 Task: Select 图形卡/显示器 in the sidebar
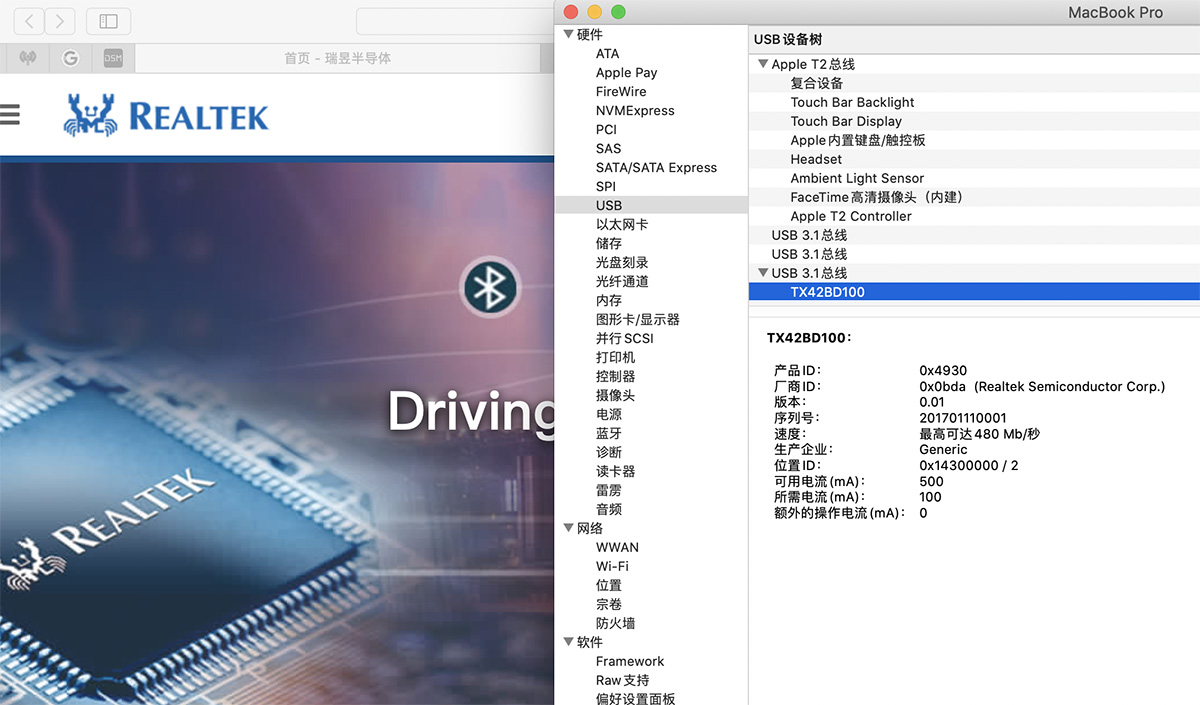(637, 320)
